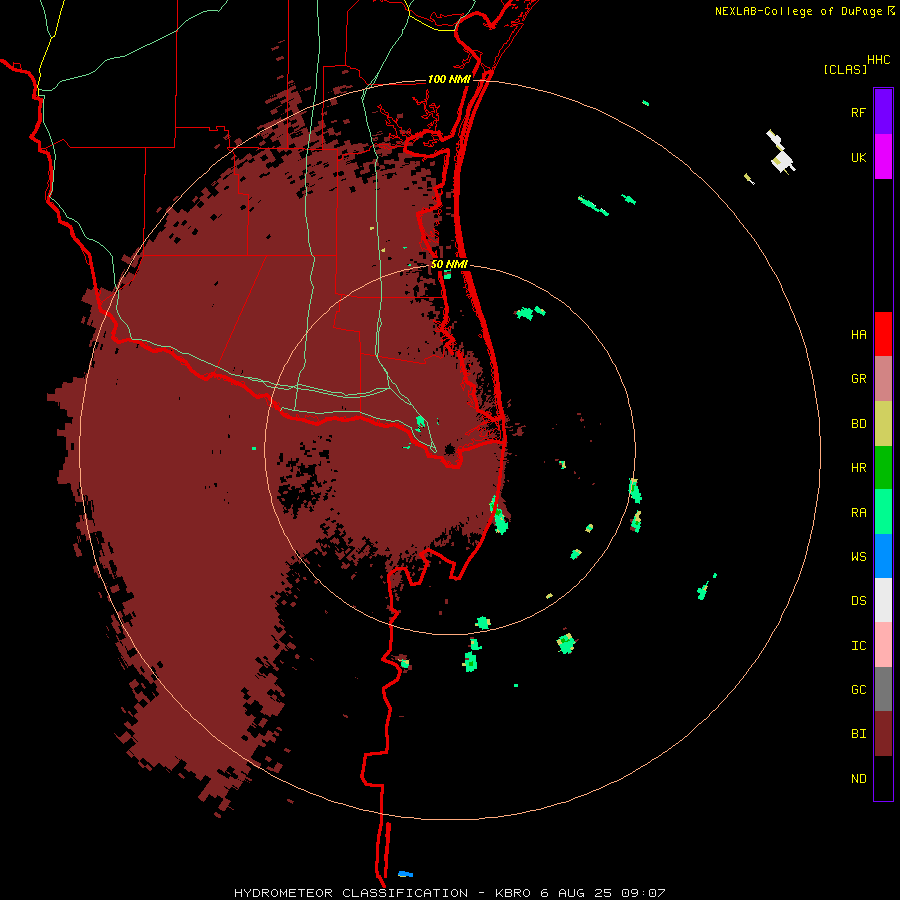Click the HYDROMETEOR CLASSIFICATION title text

coord(351,893)
